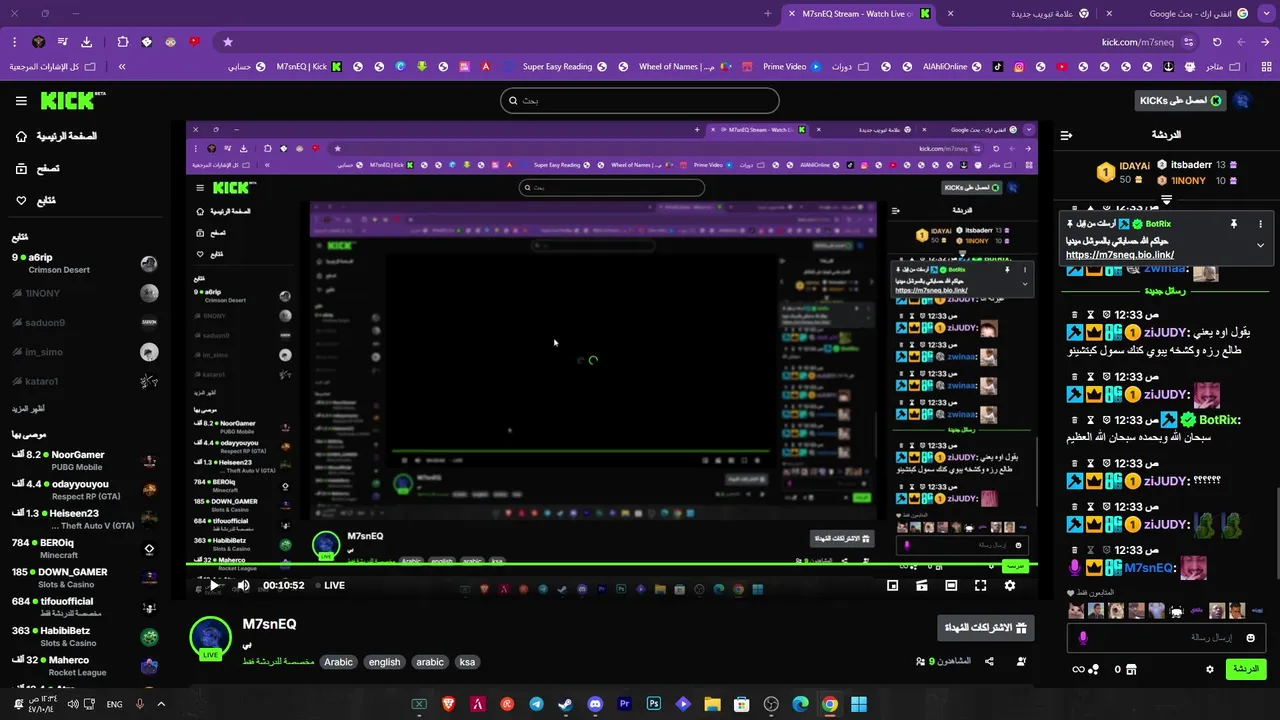
Task: Open DOWN_GAMER channel in the sidebar
Action: (84, 578)
